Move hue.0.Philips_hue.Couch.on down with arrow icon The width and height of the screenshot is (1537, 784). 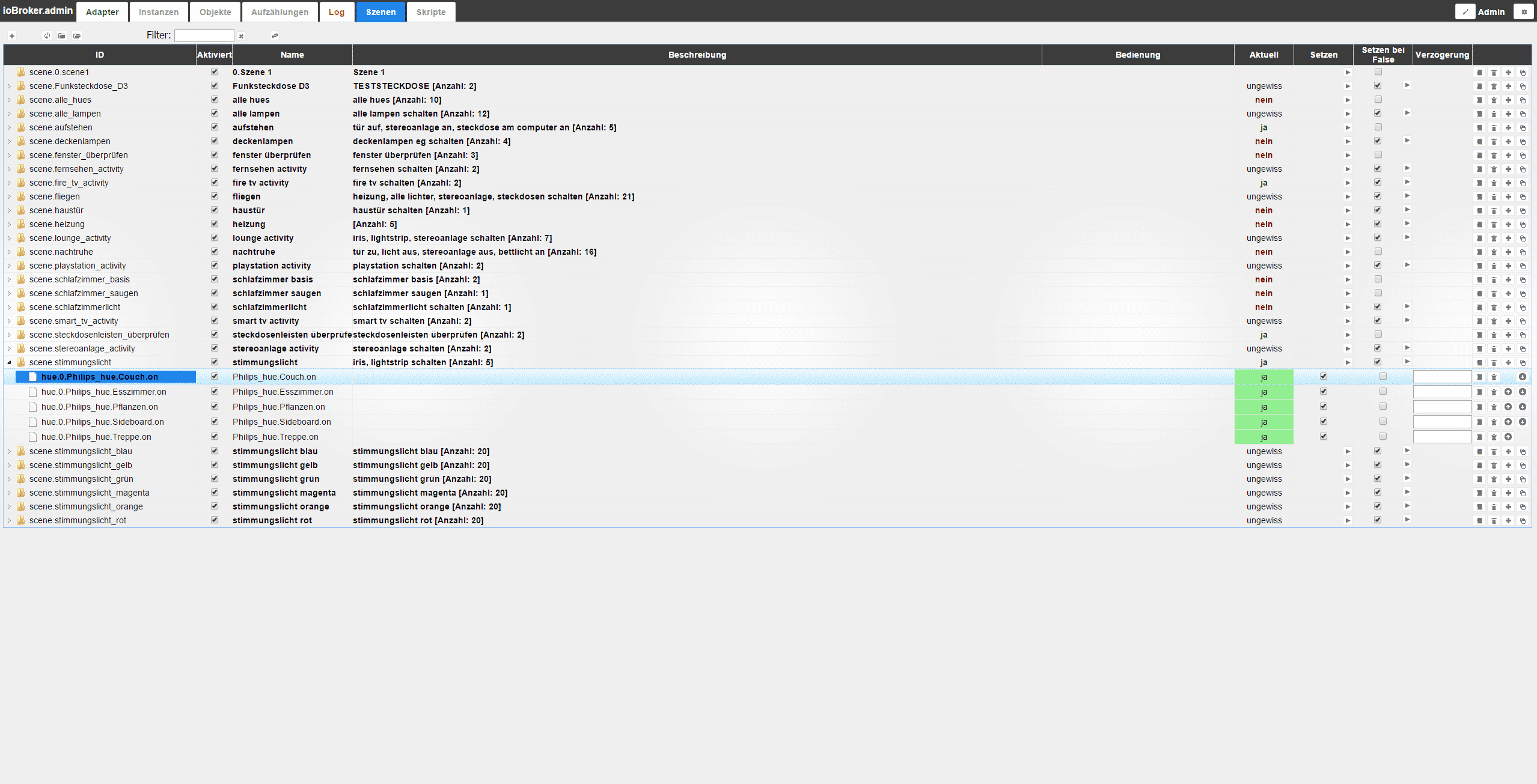pos(1523,377)
